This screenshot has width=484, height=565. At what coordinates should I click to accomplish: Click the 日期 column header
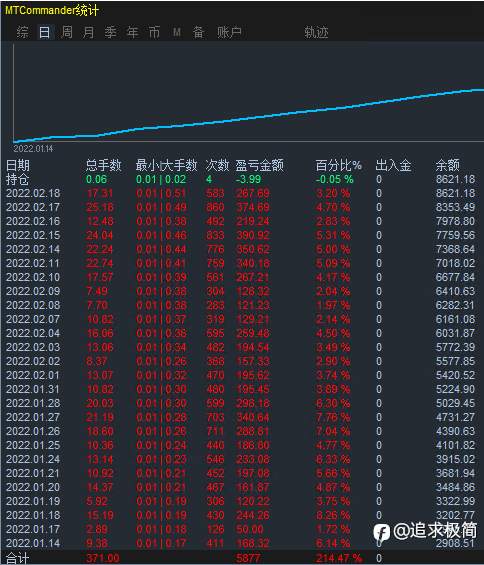tap(18, 165)
